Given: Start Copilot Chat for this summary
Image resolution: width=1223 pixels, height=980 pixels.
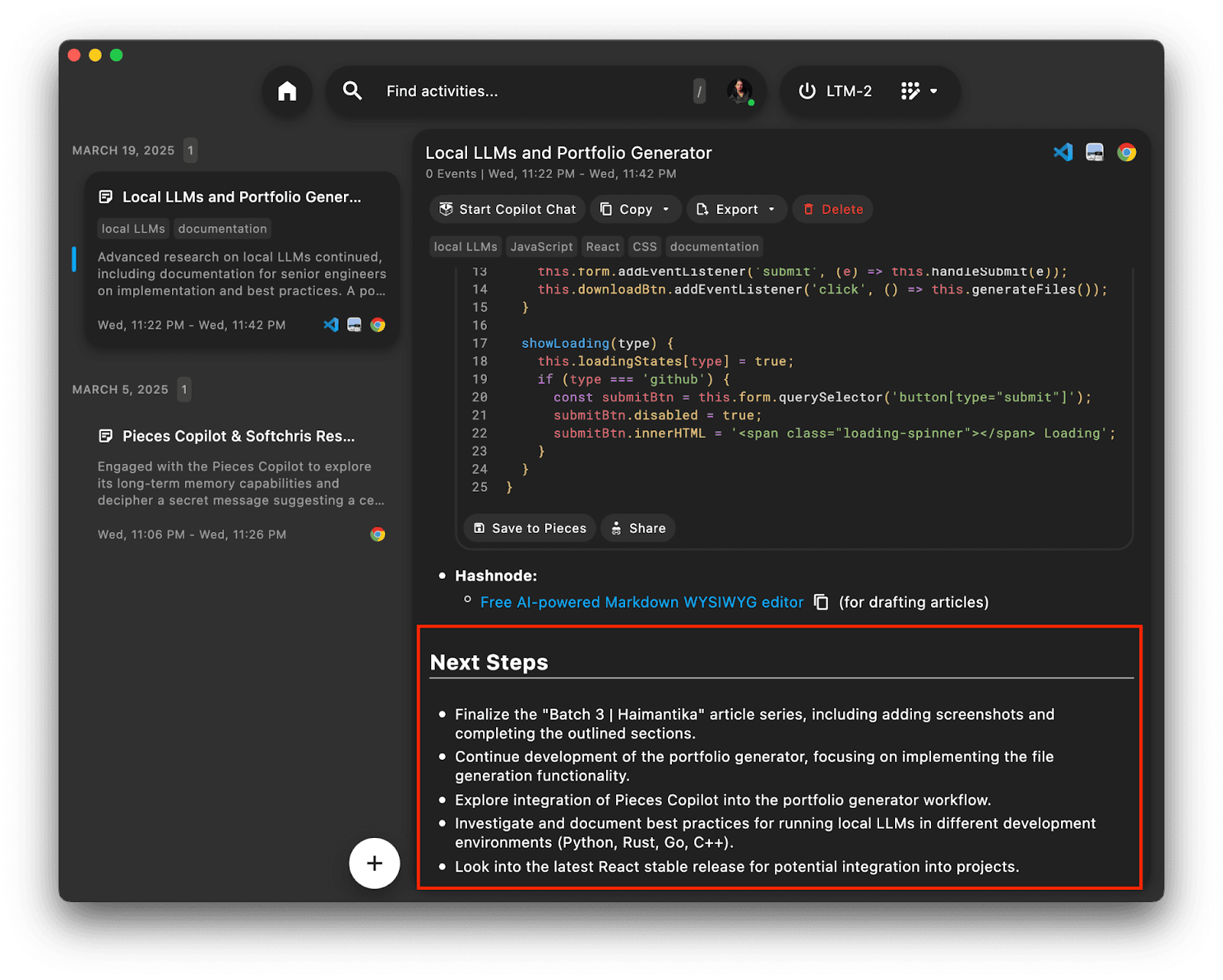Looking at the screenshot, I should pyautogui.click(x=508, y=209).
